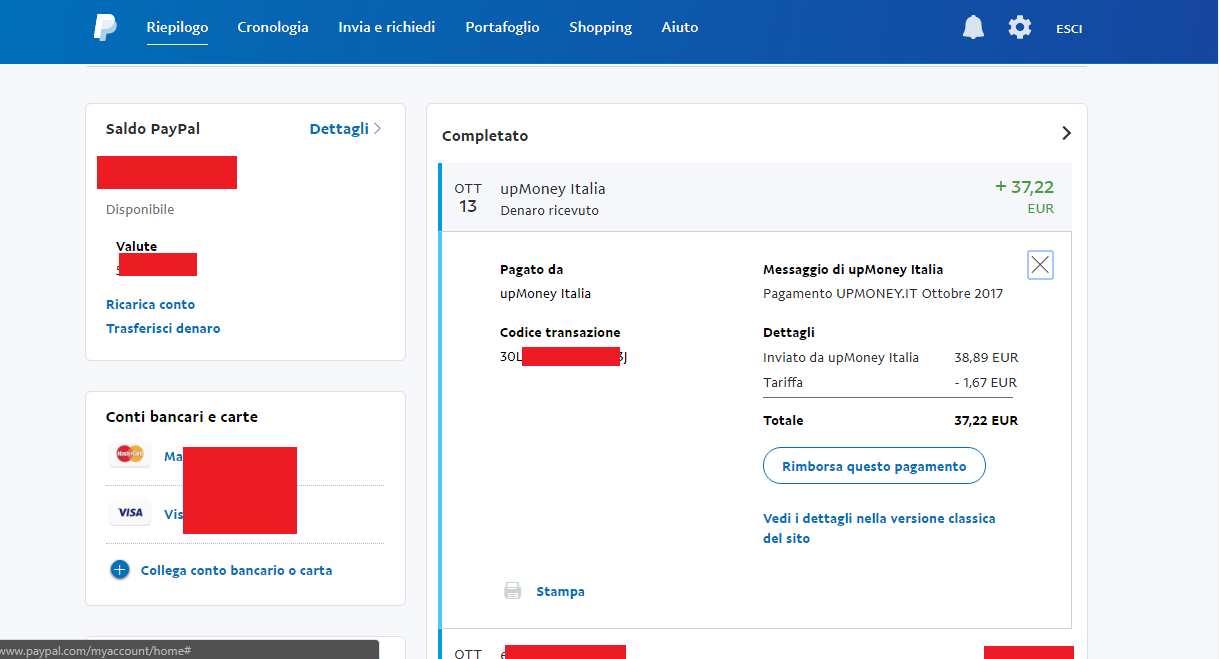This screenshot has width=1219, height=659.
Task: Click the Denaro ricevuto subtitle
Action: point(550,211)
